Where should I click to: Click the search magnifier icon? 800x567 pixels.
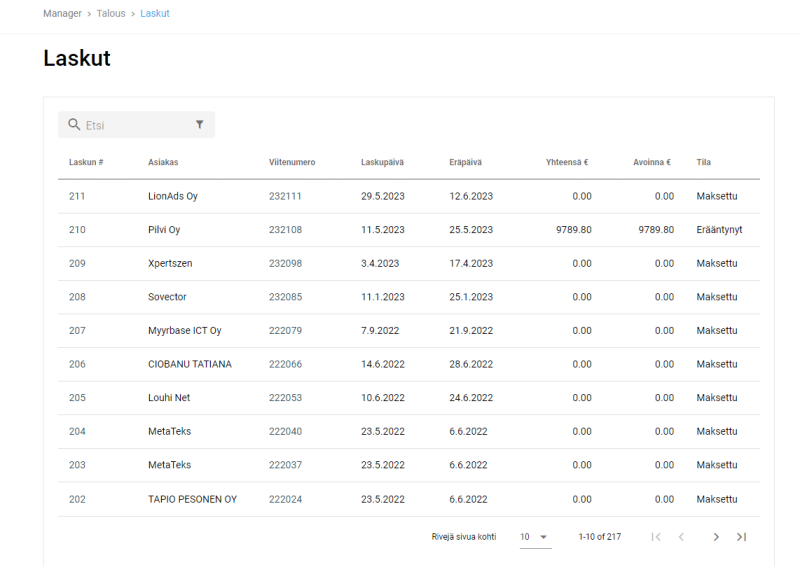pyautogui.click(x=74, y=125)
